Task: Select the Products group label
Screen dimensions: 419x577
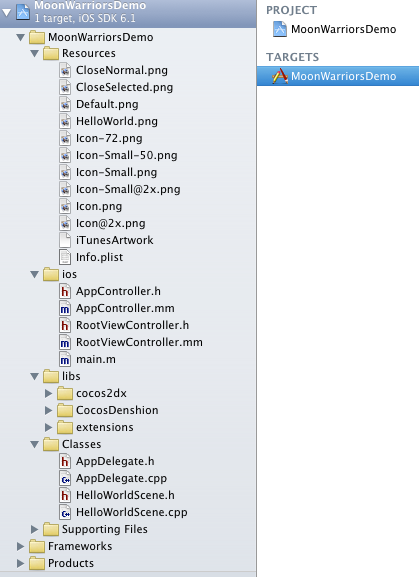Action: (x=71, y=563)
